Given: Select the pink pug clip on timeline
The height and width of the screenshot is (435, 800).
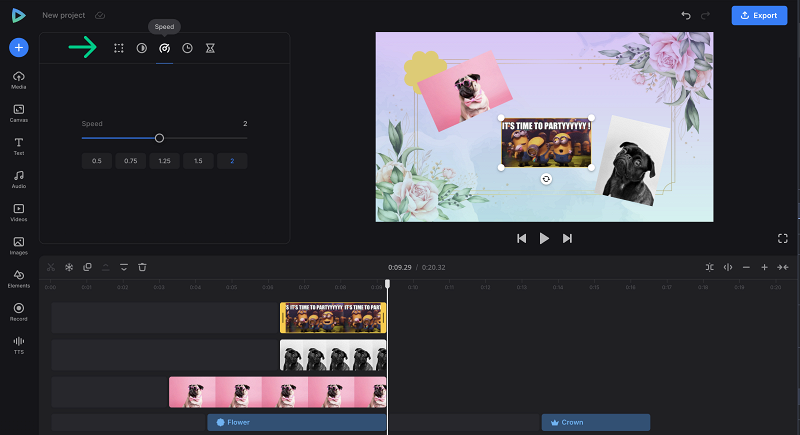Looking at the screenshot, I should click(x=277, y=392).
